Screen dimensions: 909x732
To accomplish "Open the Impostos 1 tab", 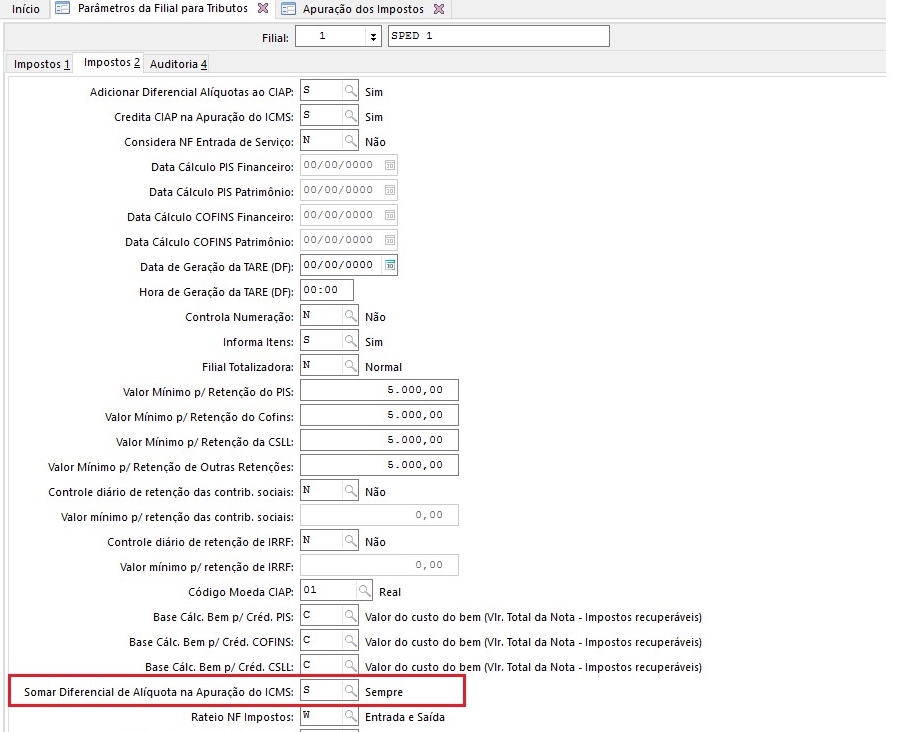I will click(42, 64).
